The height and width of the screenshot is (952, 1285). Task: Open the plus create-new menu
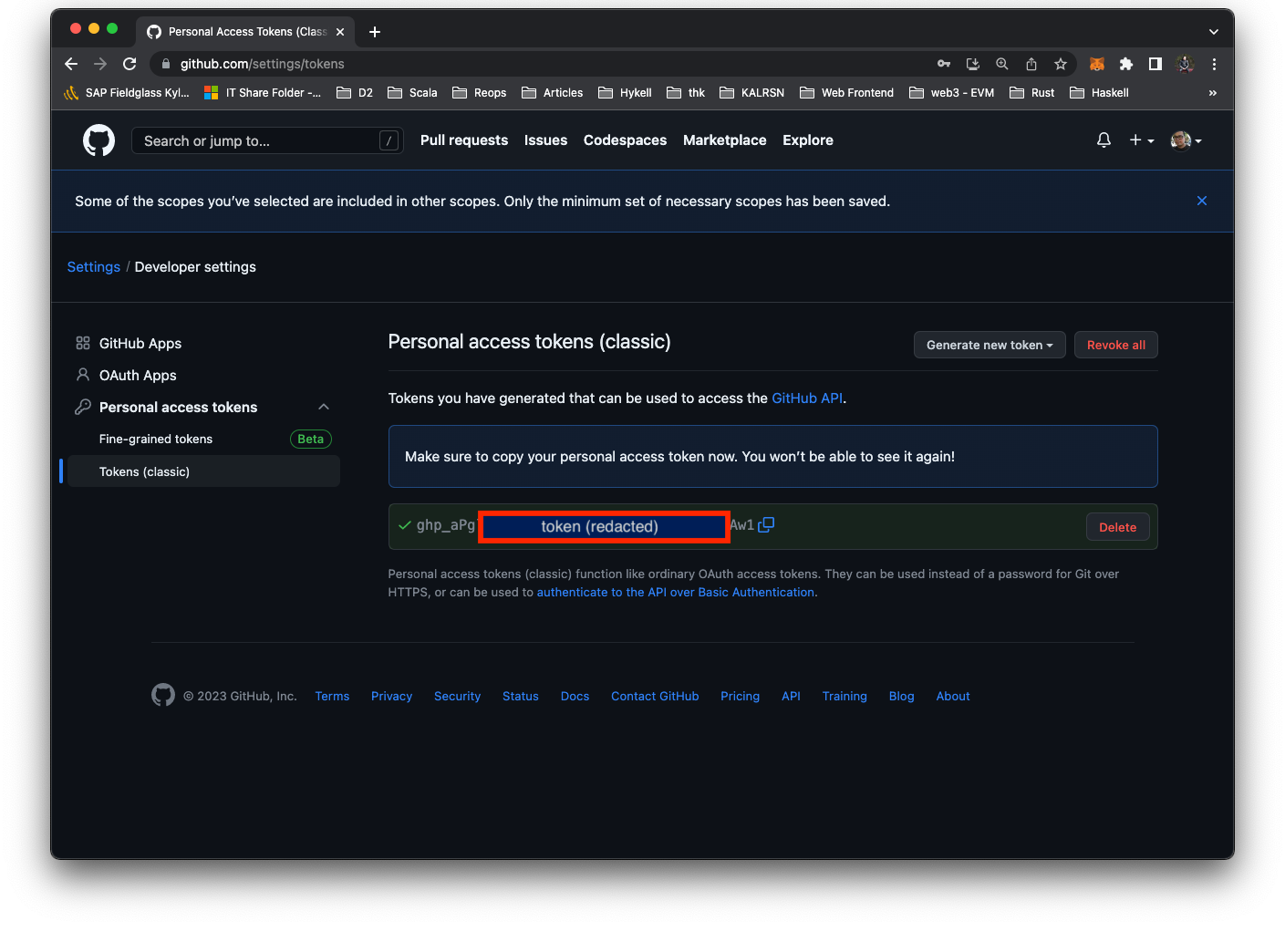pos(1142,140)
